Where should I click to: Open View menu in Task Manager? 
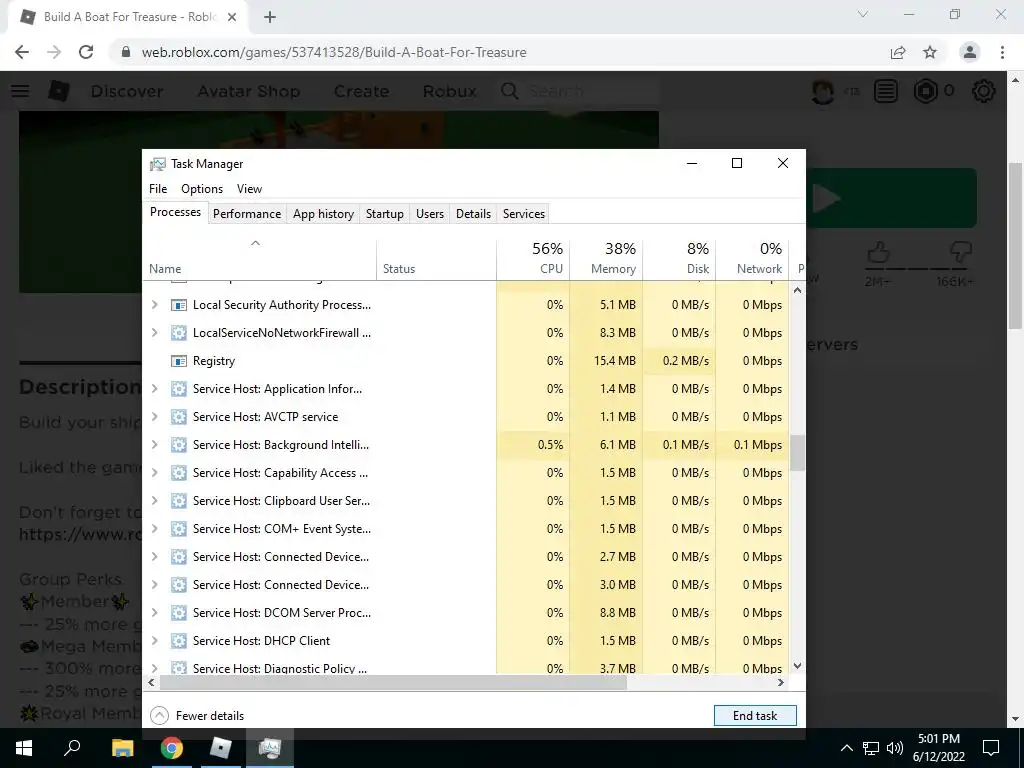coord(249,189)
